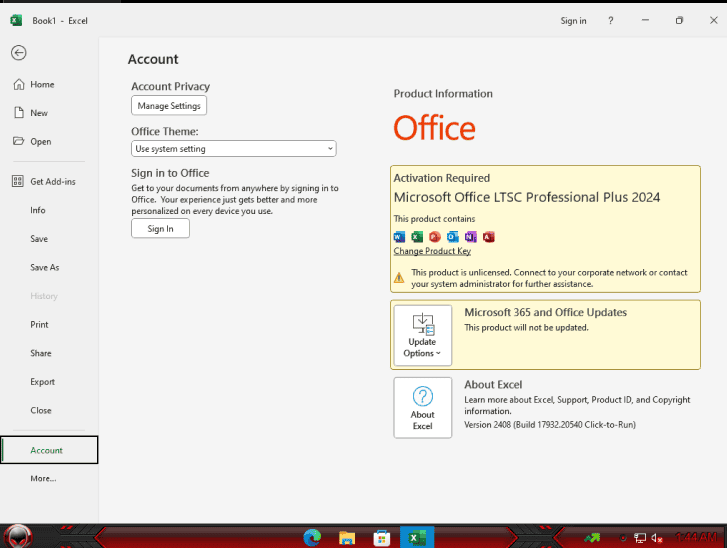Expand the More... sidebar item
The height and width of the screenshot is (548, 727).
pos(43,479)
